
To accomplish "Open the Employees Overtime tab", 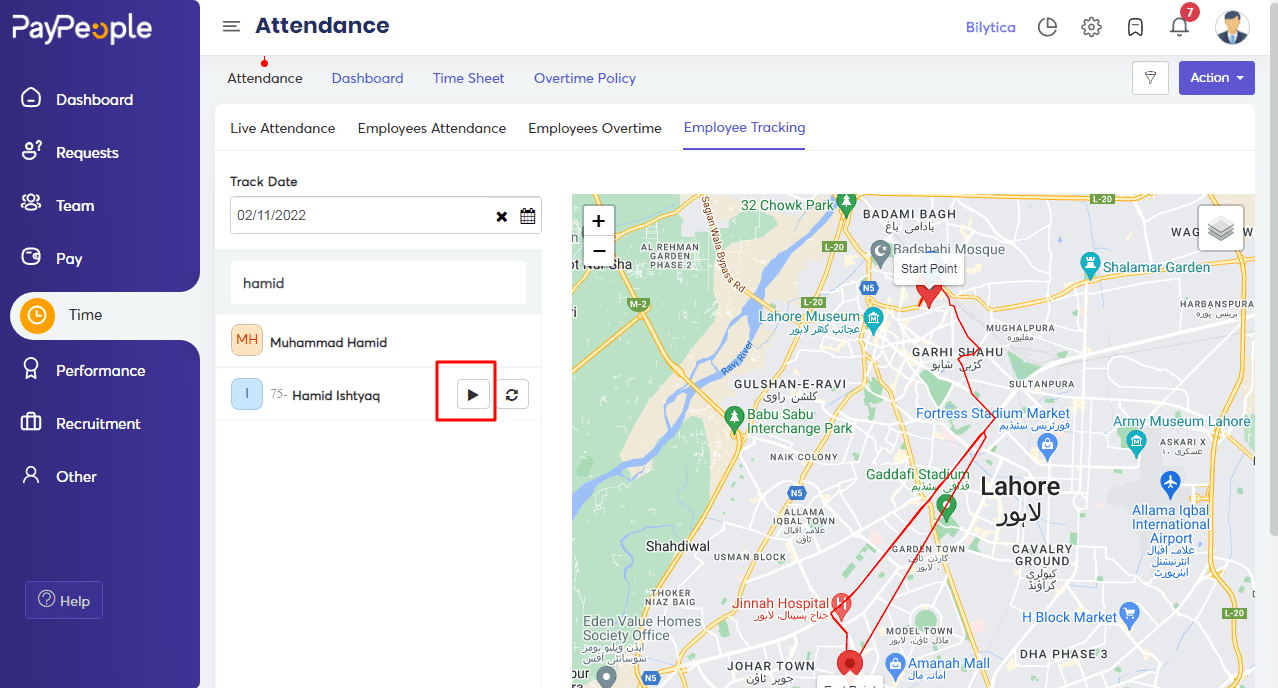I will pyautogui.click(x=595, y=128).
